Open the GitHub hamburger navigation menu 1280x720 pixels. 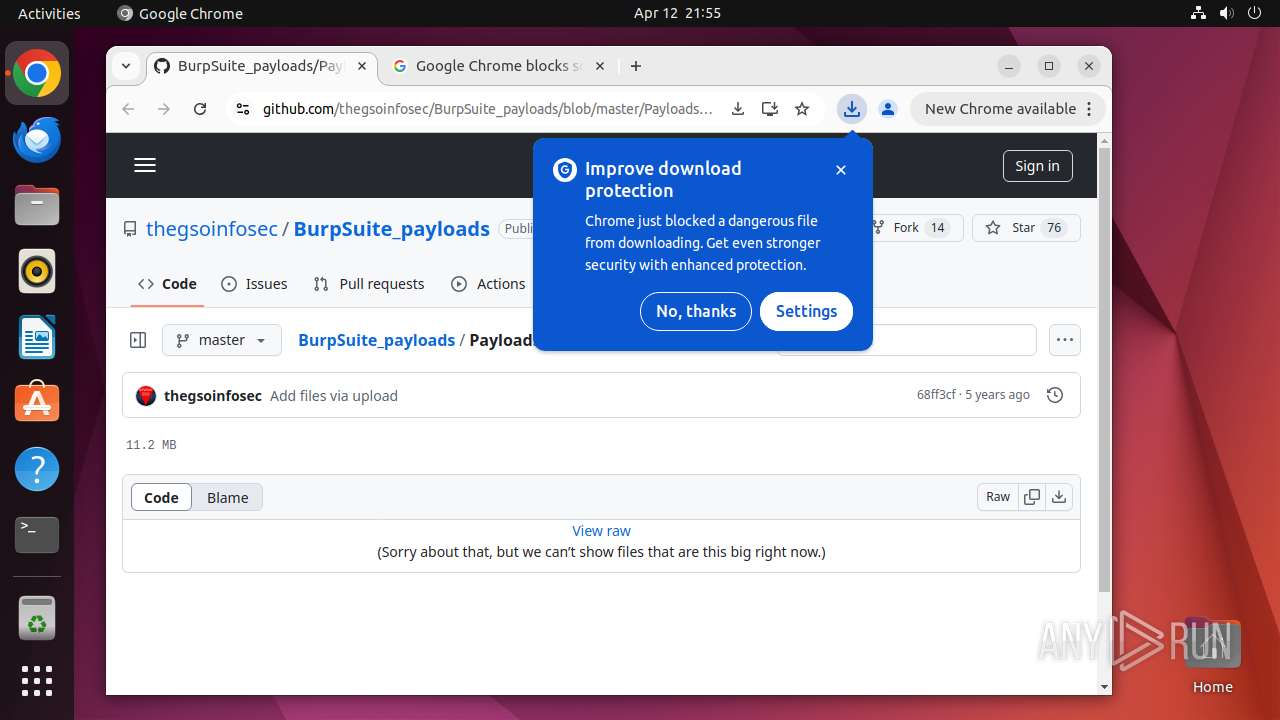click(x=145, y=166)
